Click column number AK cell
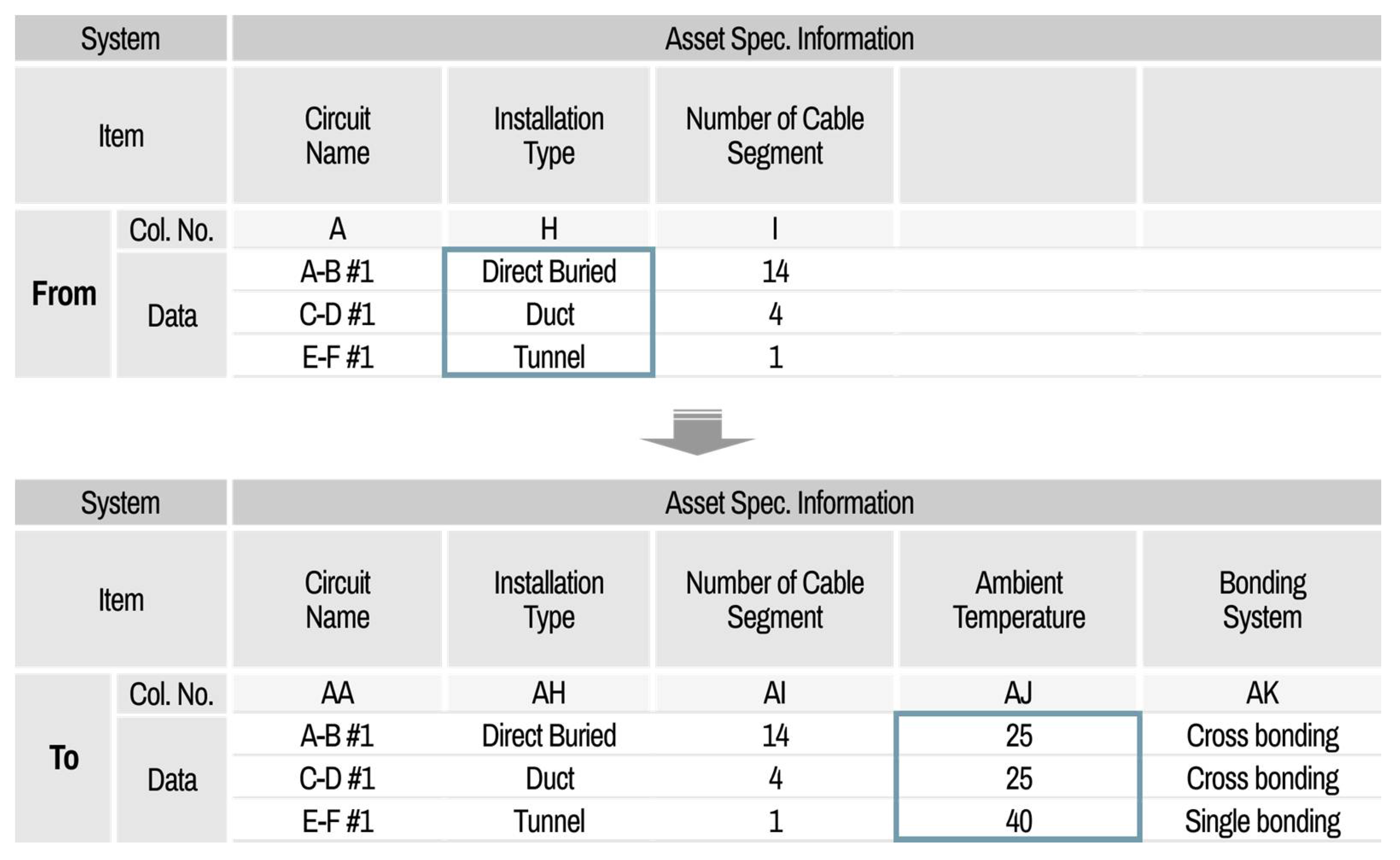Screen dimensions: 1400x860 click(x=1262, y=694)
